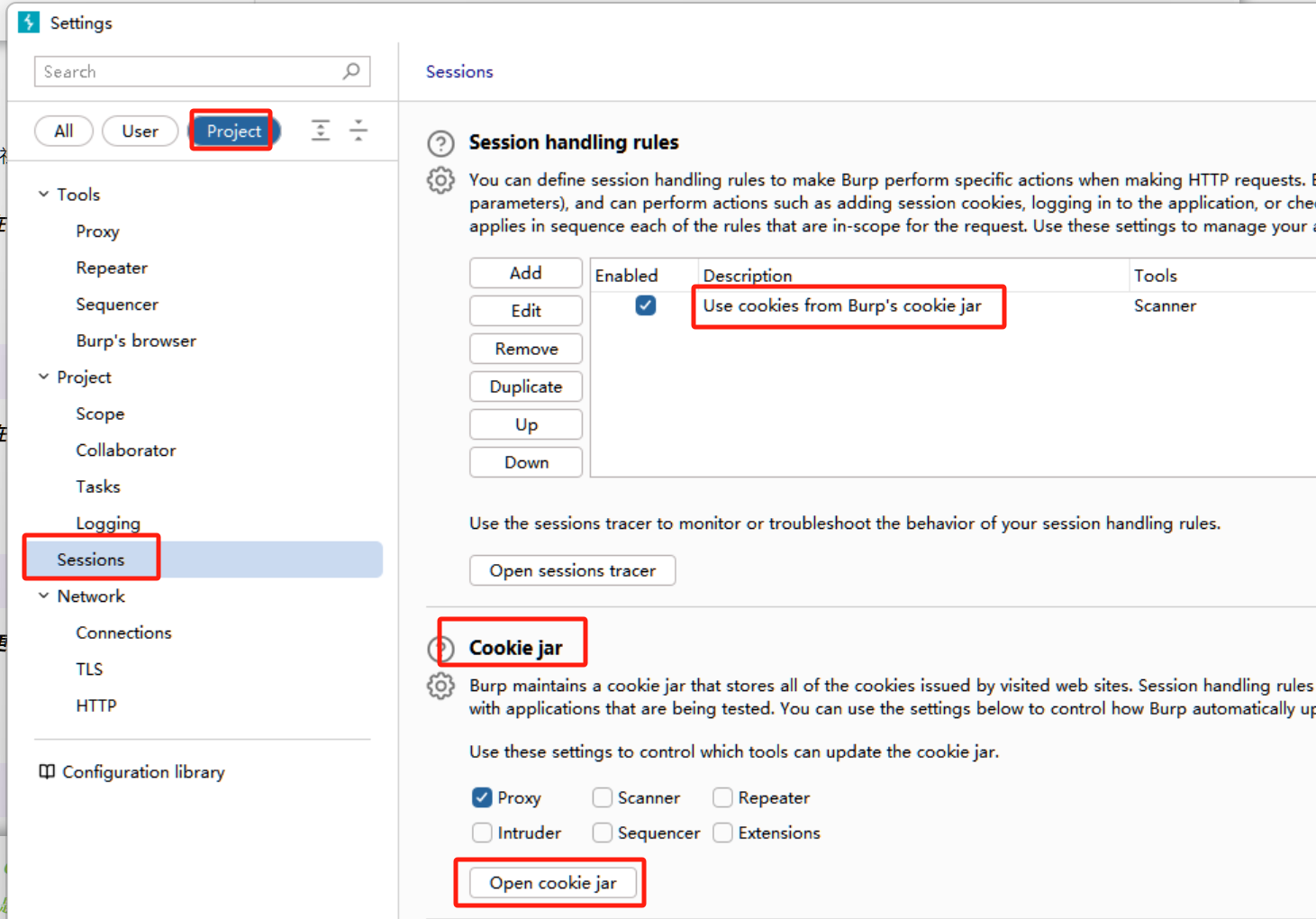
Task: Click the Tools column header
Action: 1156,276
